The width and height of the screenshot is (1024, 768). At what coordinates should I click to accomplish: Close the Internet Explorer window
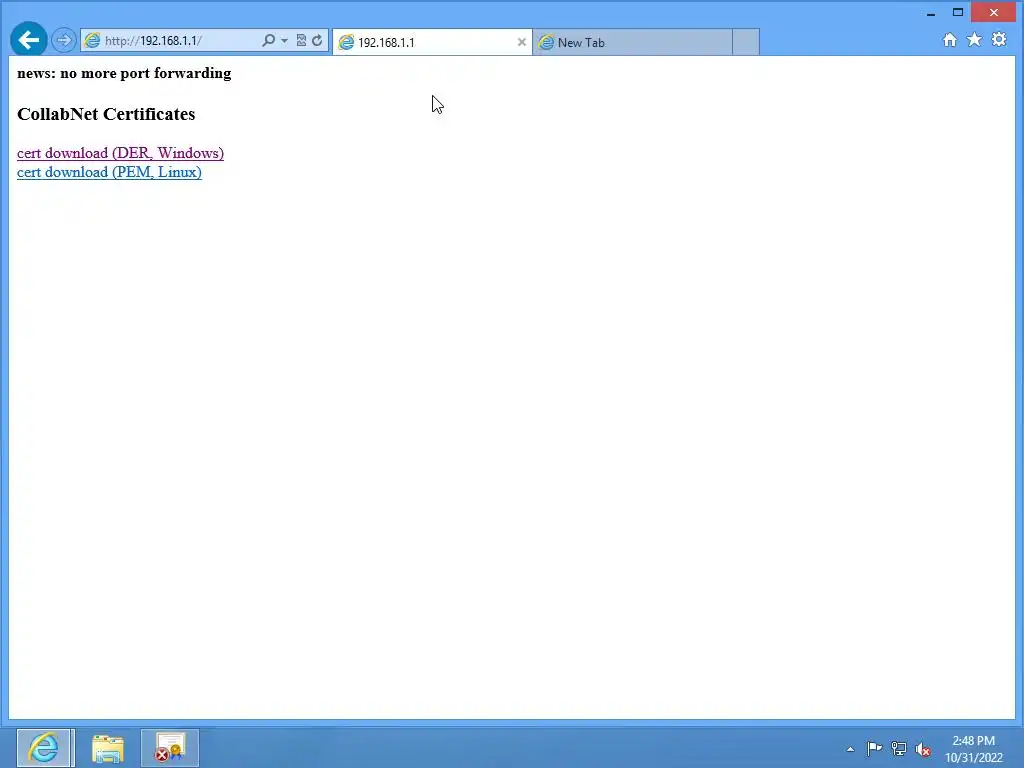[x=994, y=12]
